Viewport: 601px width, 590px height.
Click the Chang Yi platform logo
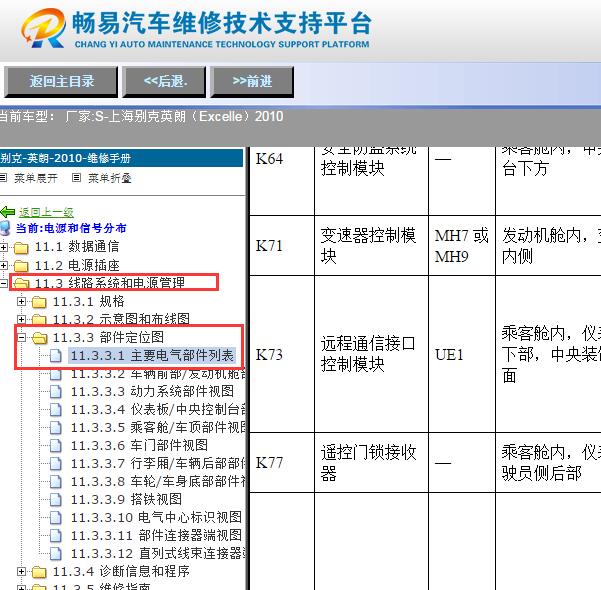[43, 28]
